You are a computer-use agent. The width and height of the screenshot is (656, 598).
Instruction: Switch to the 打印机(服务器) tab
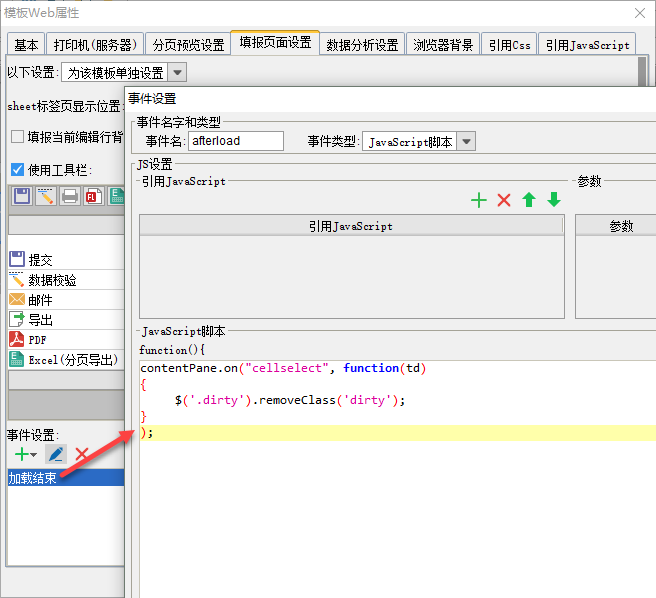coord(95,44)
